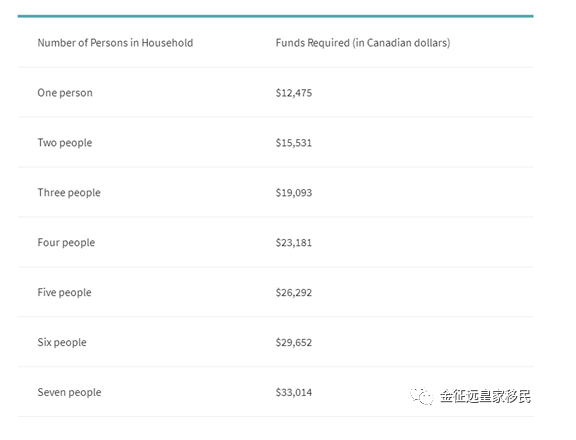The height and width of the screenshot is (440, 576).
Task: Select the Five people row label
Action: click(65, 293)
